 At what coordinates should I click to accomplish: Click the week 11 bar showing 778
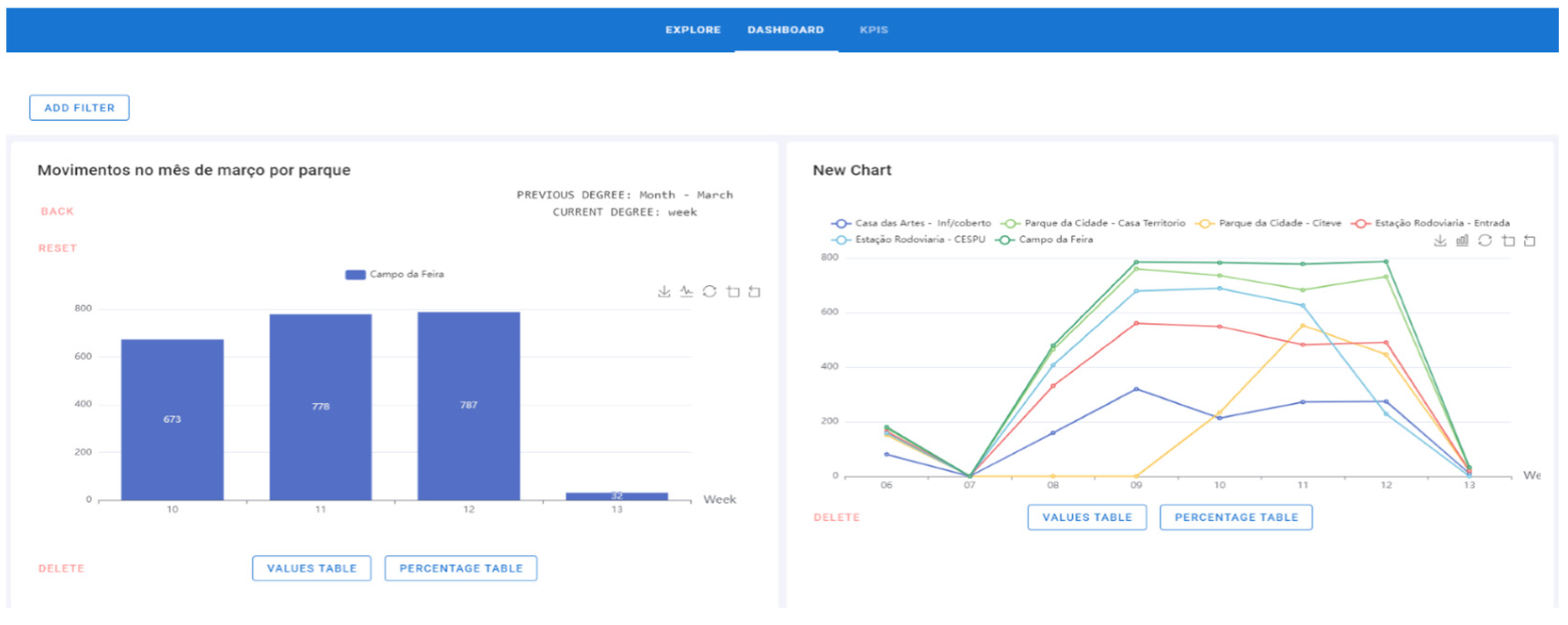tap(321, 407)
